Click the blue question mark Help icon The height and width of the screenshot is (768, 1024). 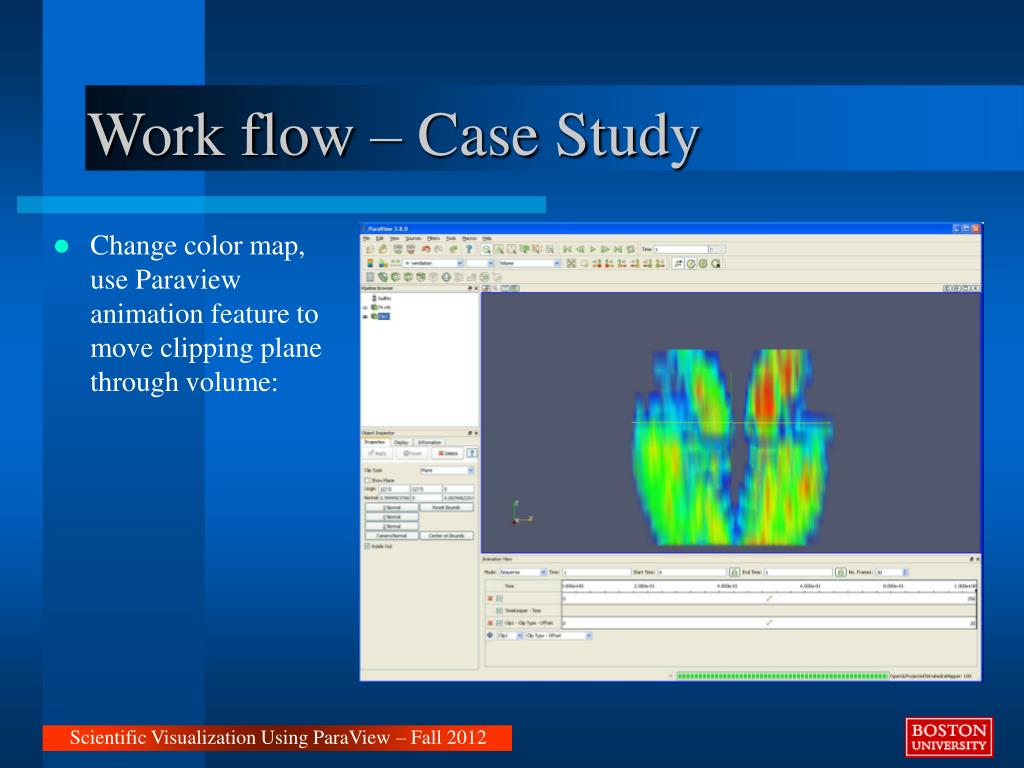[x=469, y=249]
